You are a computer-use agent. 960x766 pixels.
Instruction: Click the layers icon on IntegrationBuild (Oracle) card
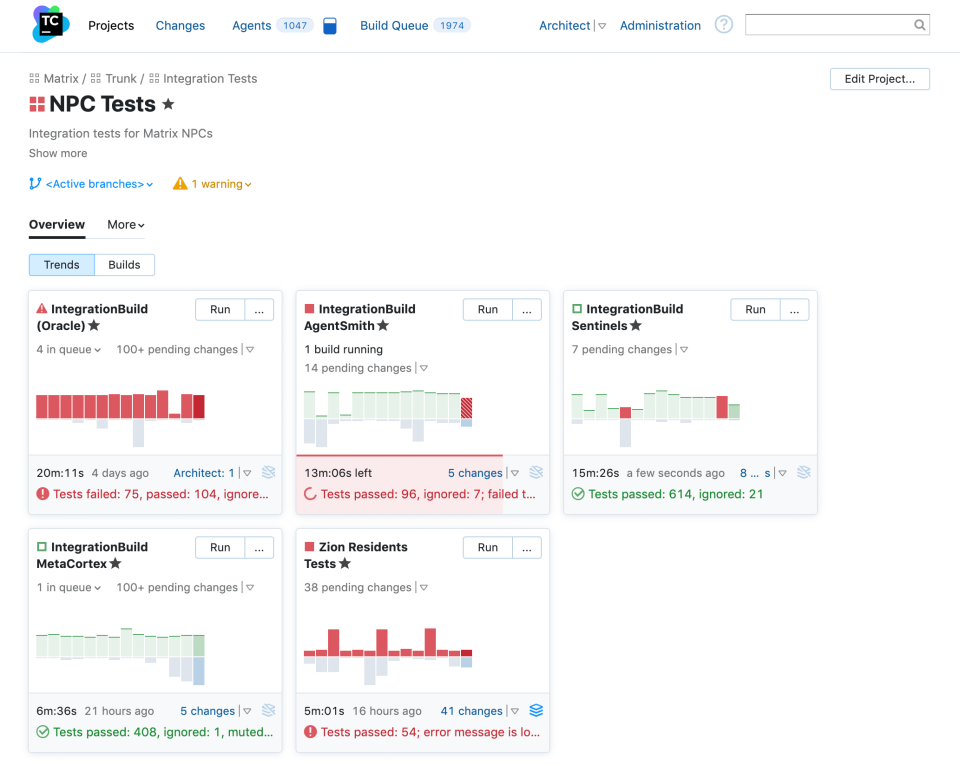click(268, 473)
